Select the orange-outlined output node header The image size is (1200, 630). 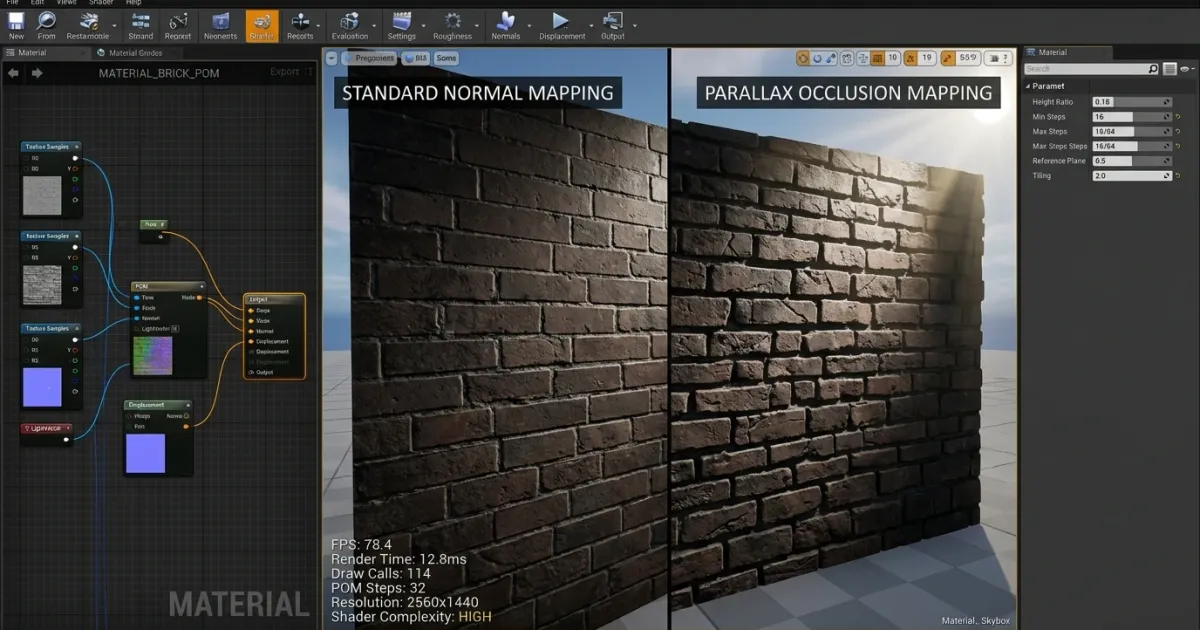pyautogui.click(x=274, y=299)
